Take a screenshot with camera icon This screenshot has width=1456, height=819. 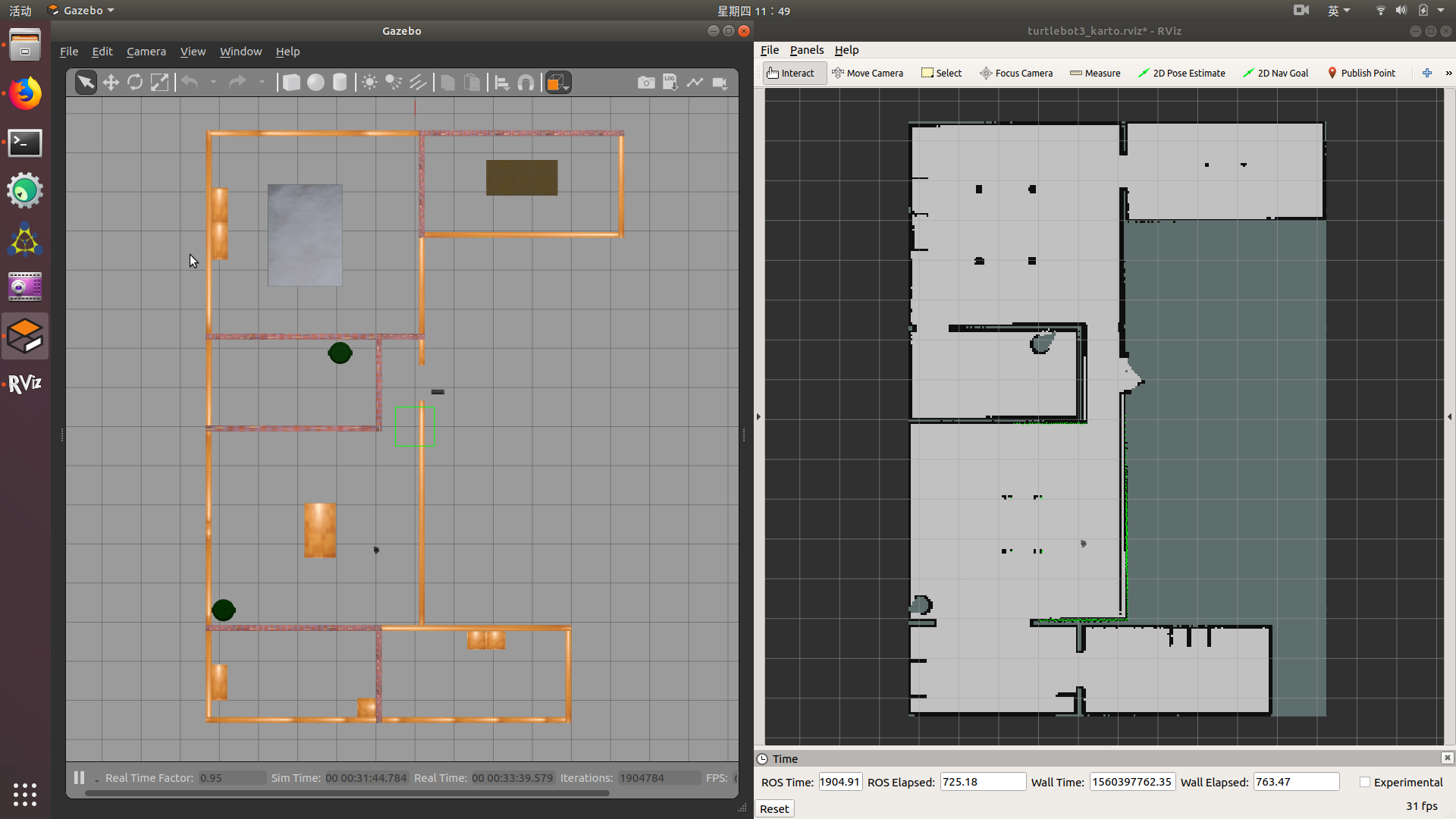(646, 83)
